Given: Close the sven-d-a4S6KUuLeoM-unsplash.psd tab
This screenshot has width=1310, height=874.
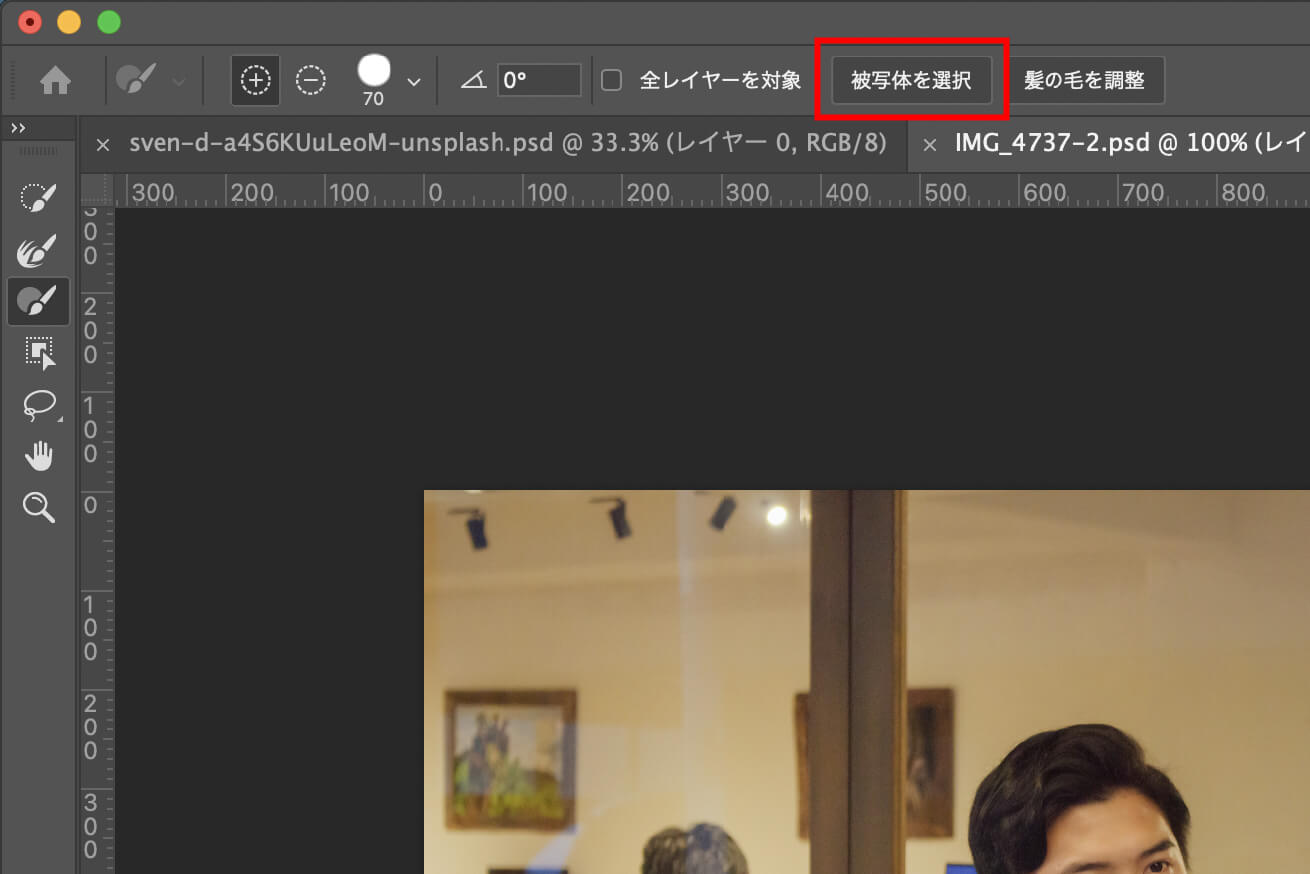Looking at the screenshot, I should pos(102,145).
